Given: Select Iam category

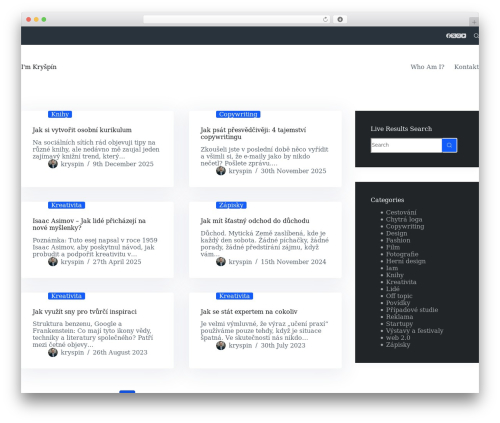Looking at the screenshot, I should pos(392,268).
